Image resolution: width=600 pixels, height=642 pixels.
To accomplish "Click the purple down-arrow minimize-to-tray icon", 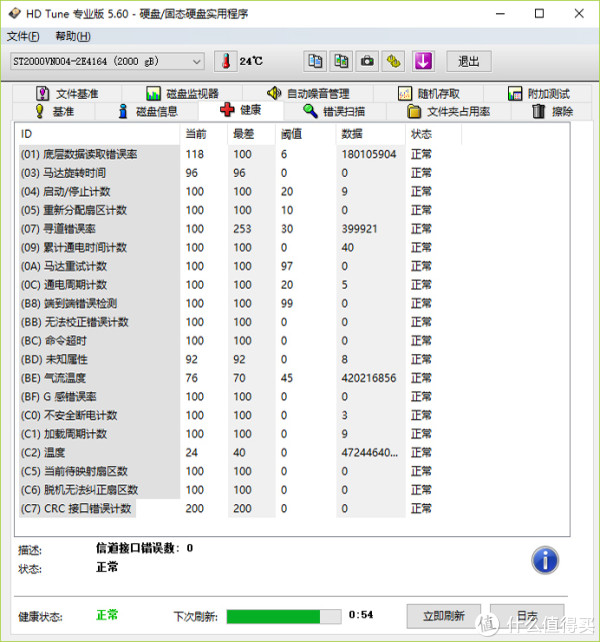I will [423, 61].
